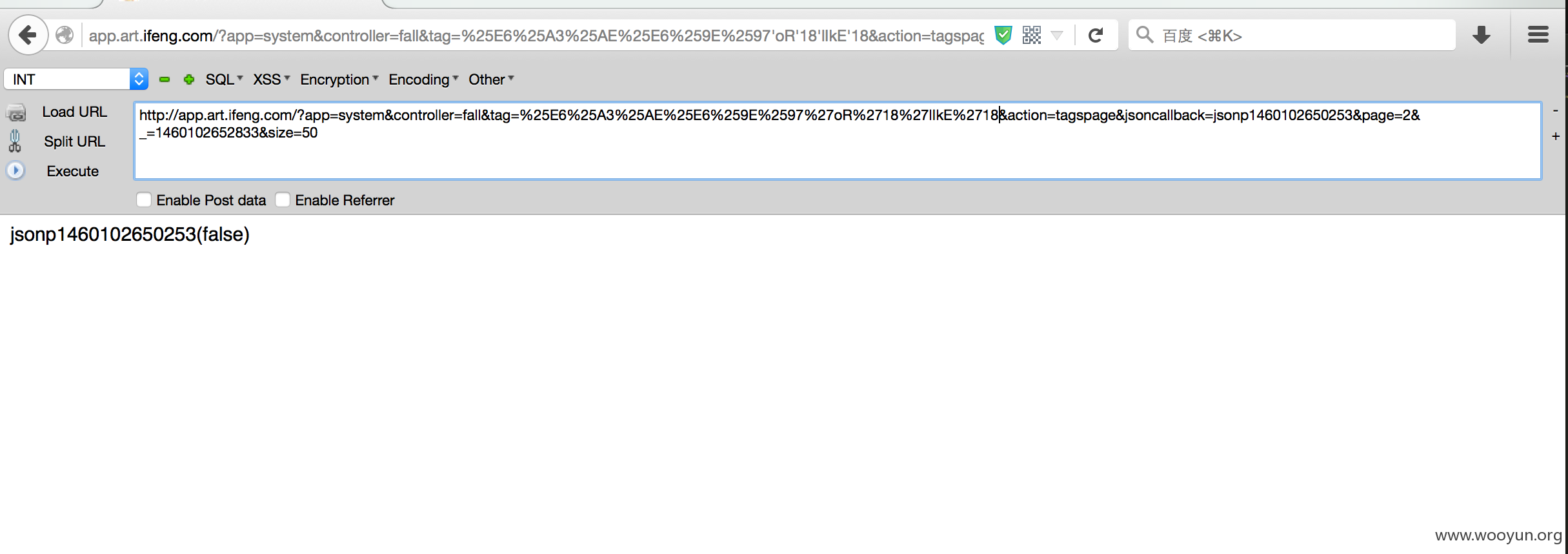
Task: Open the hamburger menu icon
Action: [x=1538, y=35]
